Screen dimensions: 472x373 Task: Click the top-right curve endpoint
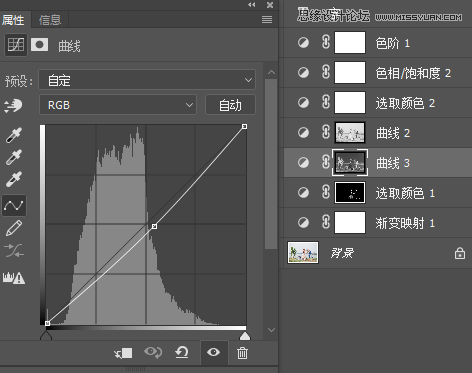click(x=244, y=126)
